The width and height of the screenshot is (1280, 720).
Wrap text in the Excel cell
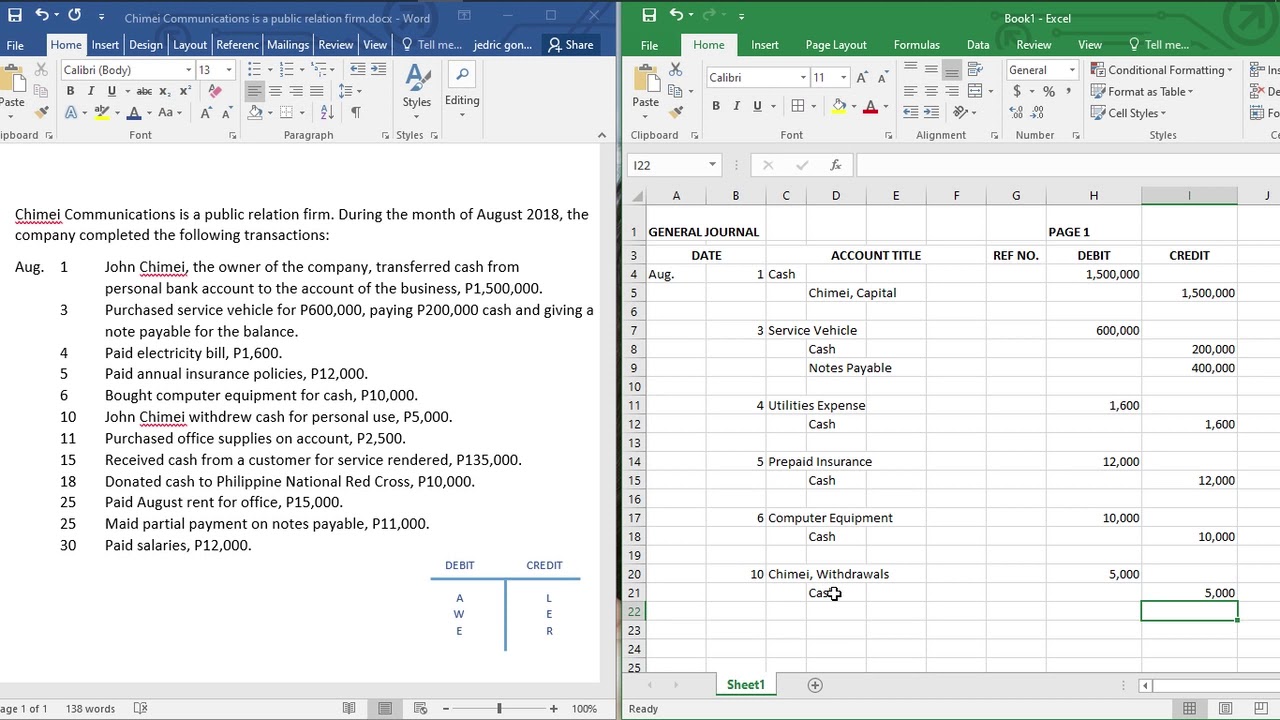pyautogui.click(x=974, y=69)
